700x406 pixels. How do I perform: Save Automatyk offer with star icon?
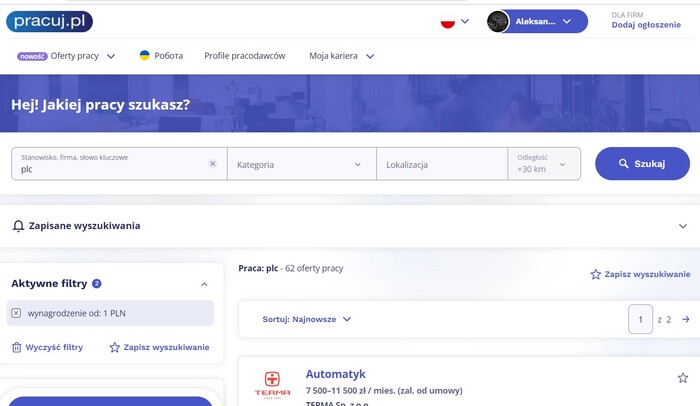tap(683, 378)
